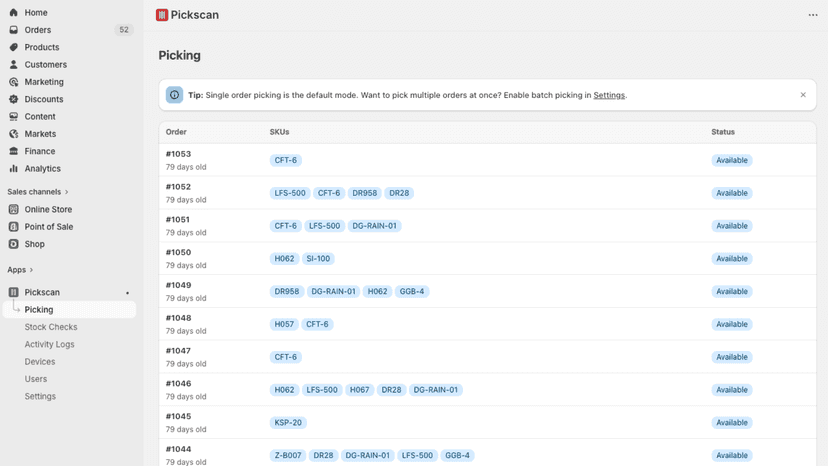Click the DG-RAIN-01 tag in order #1051
The image size is (828, 466).
point(374,226)
